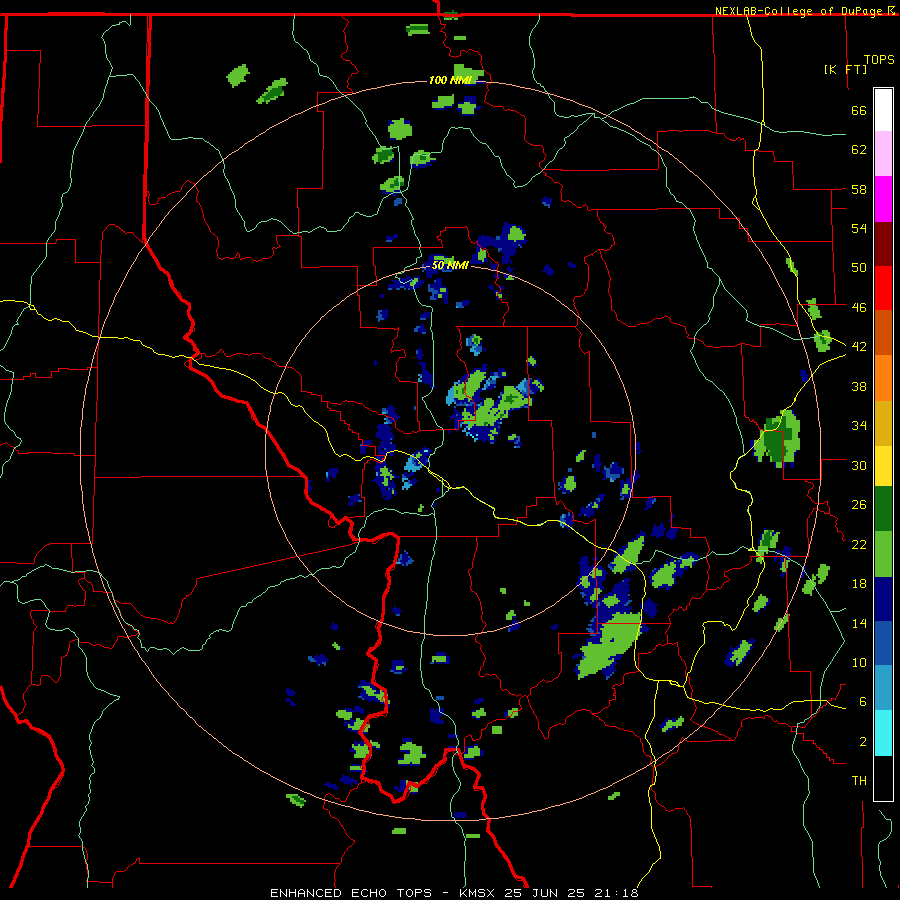Viewport: 900px width, 900px height.
Task: Pick the dark maroon legend swatch
Action: (883, 244)
